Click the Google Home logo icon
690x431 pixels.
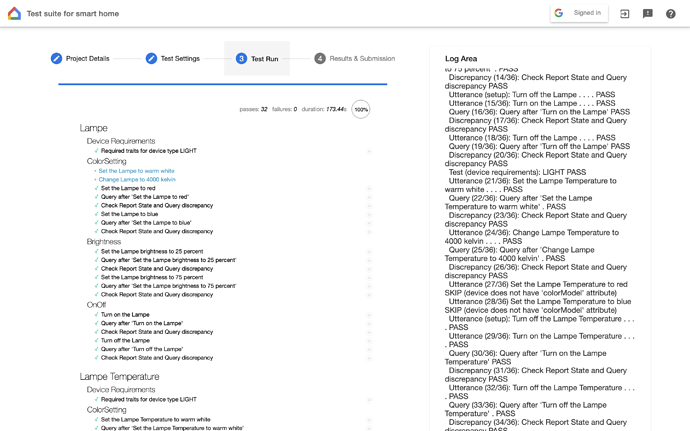tap(14, 14)
